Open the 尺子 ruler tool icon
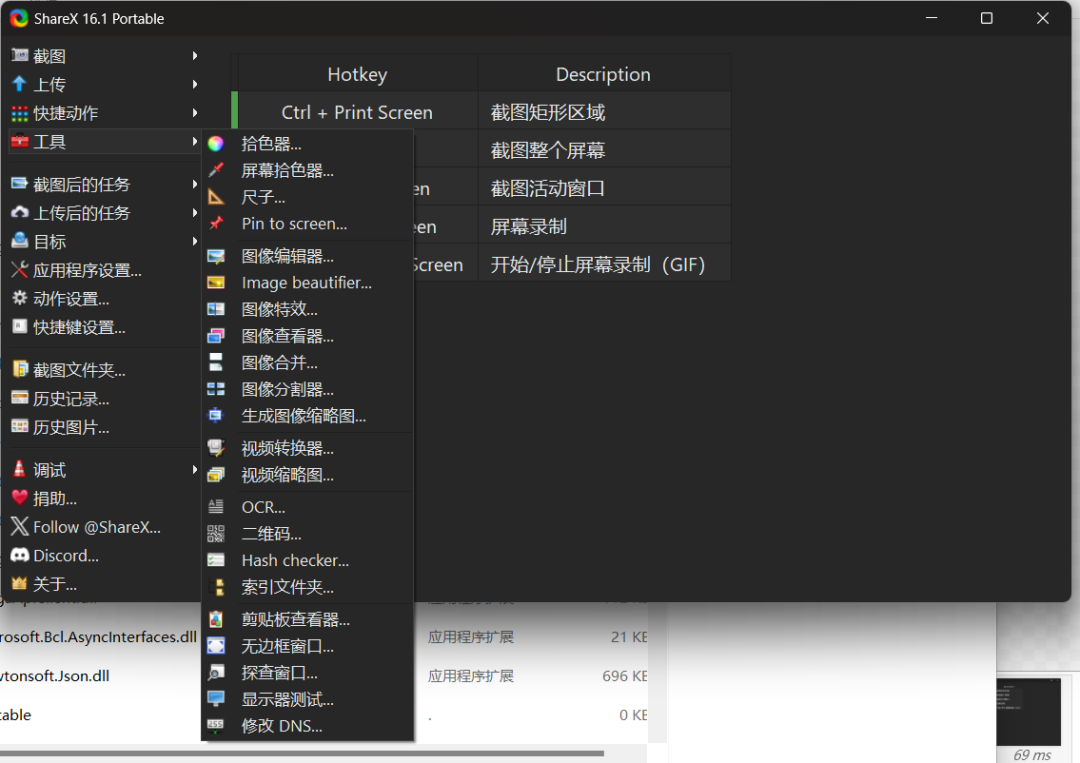The width and height of the screenshot is (1080, 763). pos(216,197)
